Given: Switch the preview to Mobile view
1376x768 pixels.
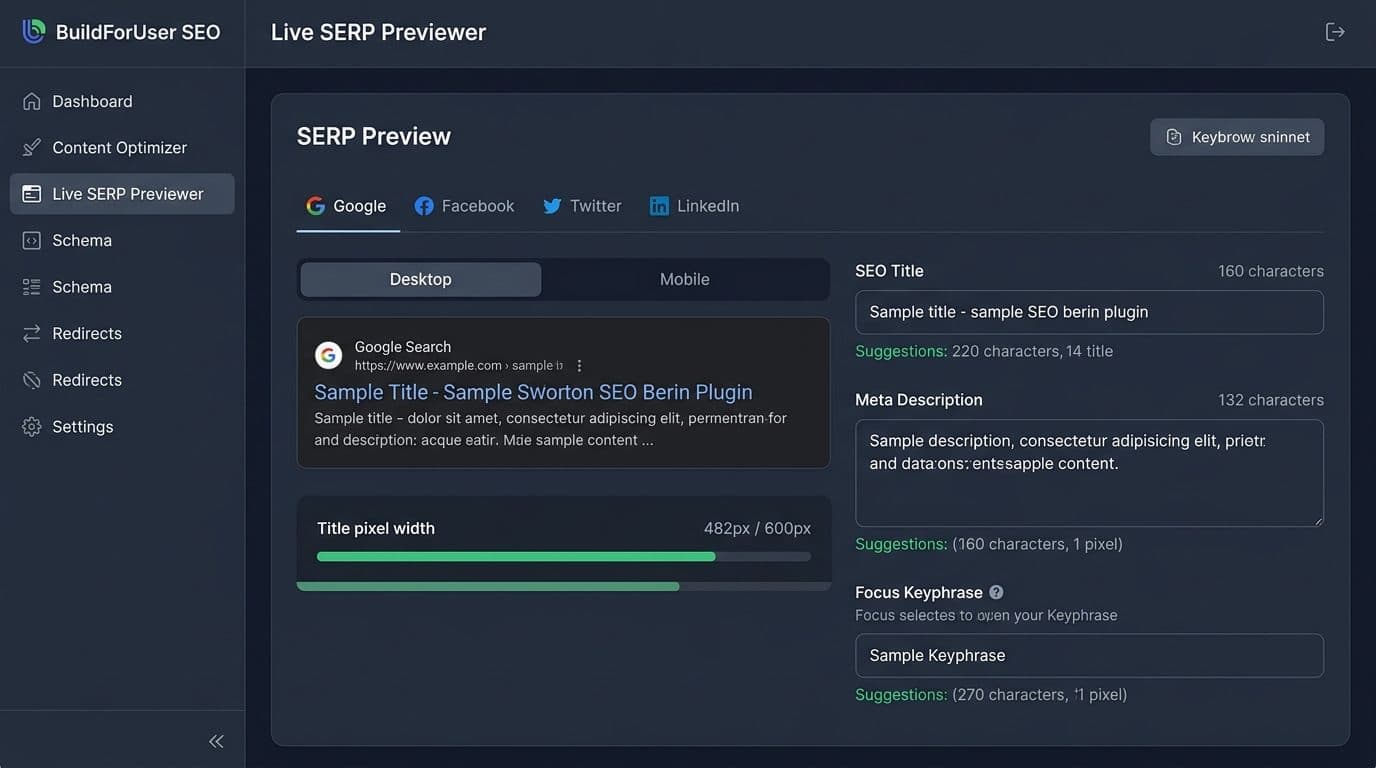Looking at the screenshot, I should pos(685,280).
